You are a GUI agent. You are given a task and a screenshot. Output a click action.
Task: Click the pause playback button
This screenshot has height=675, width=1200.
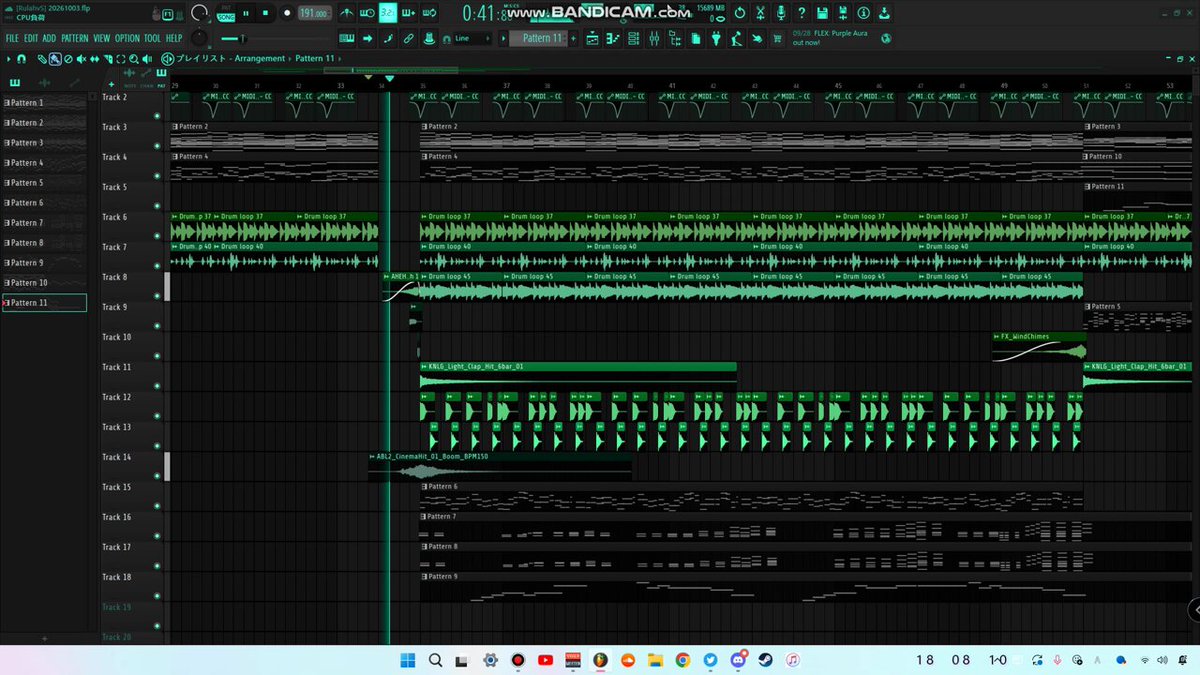point(247,13)
